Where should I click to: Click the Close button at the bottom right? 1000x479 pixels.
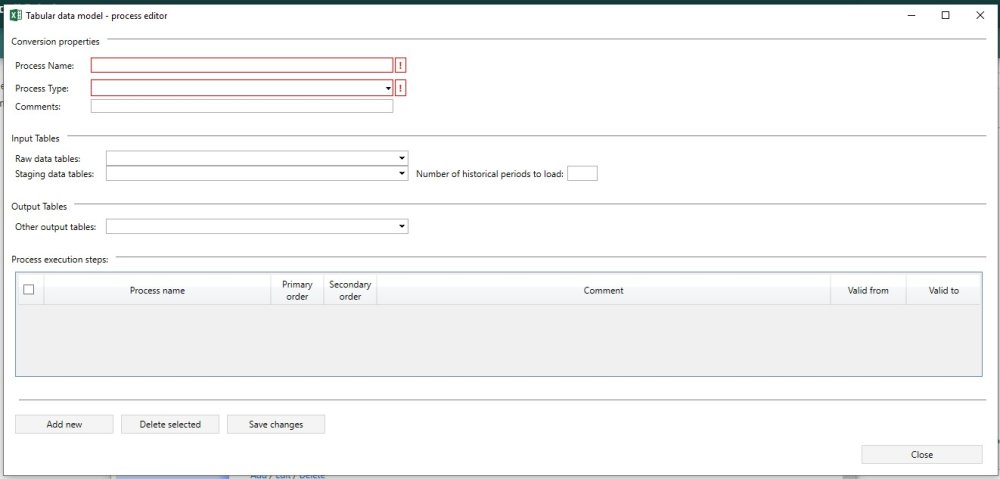(921, 454)
